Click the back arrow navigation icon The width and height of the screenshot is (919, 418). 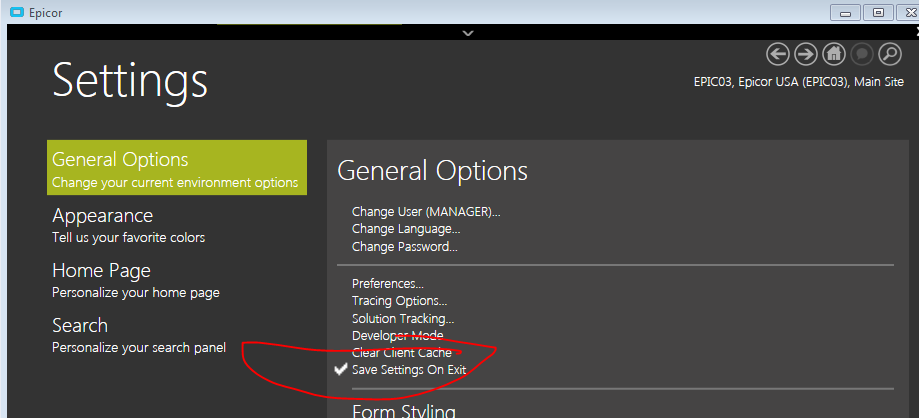coord(778,55)
